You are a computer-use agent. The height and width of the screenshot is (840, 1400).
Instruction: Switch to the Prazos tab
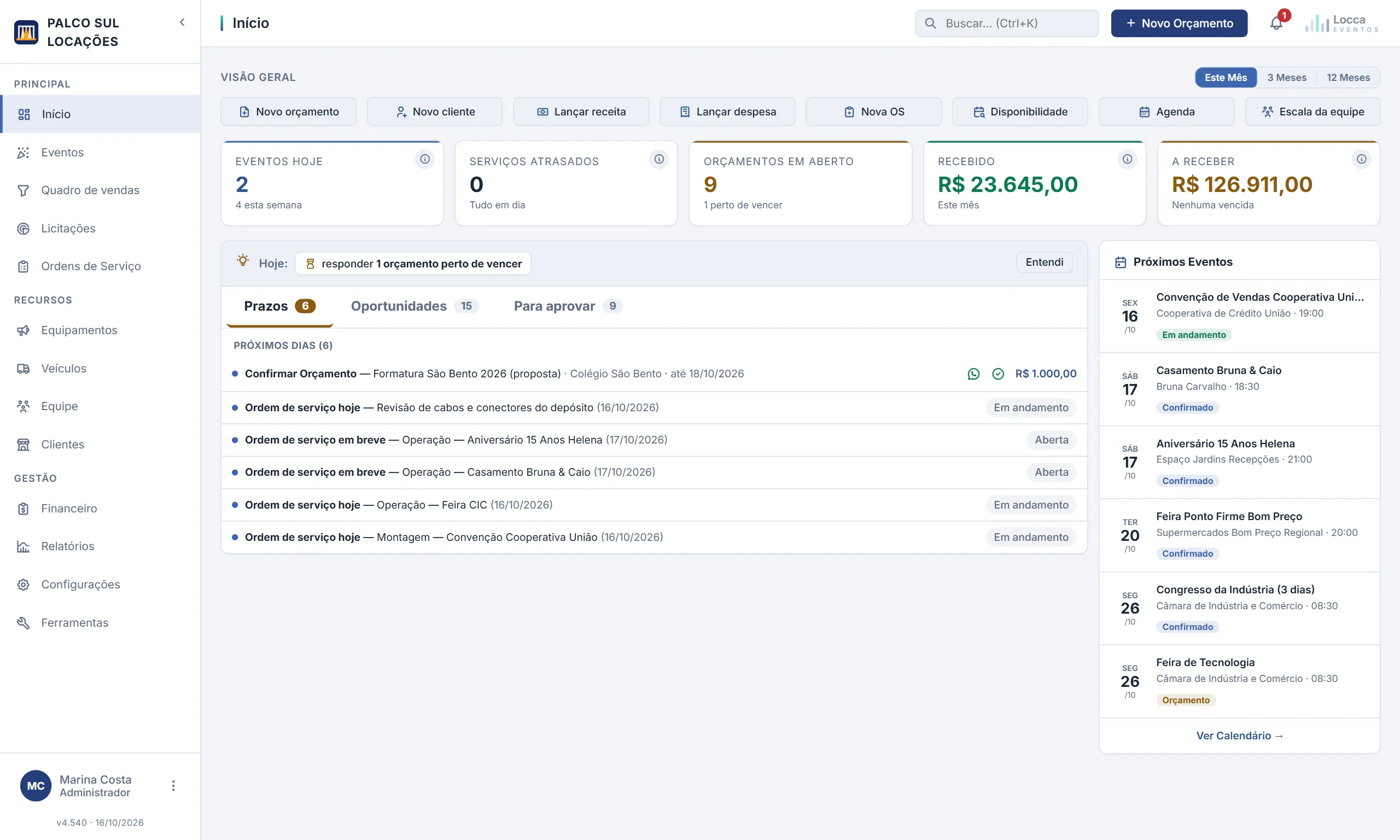279,306
